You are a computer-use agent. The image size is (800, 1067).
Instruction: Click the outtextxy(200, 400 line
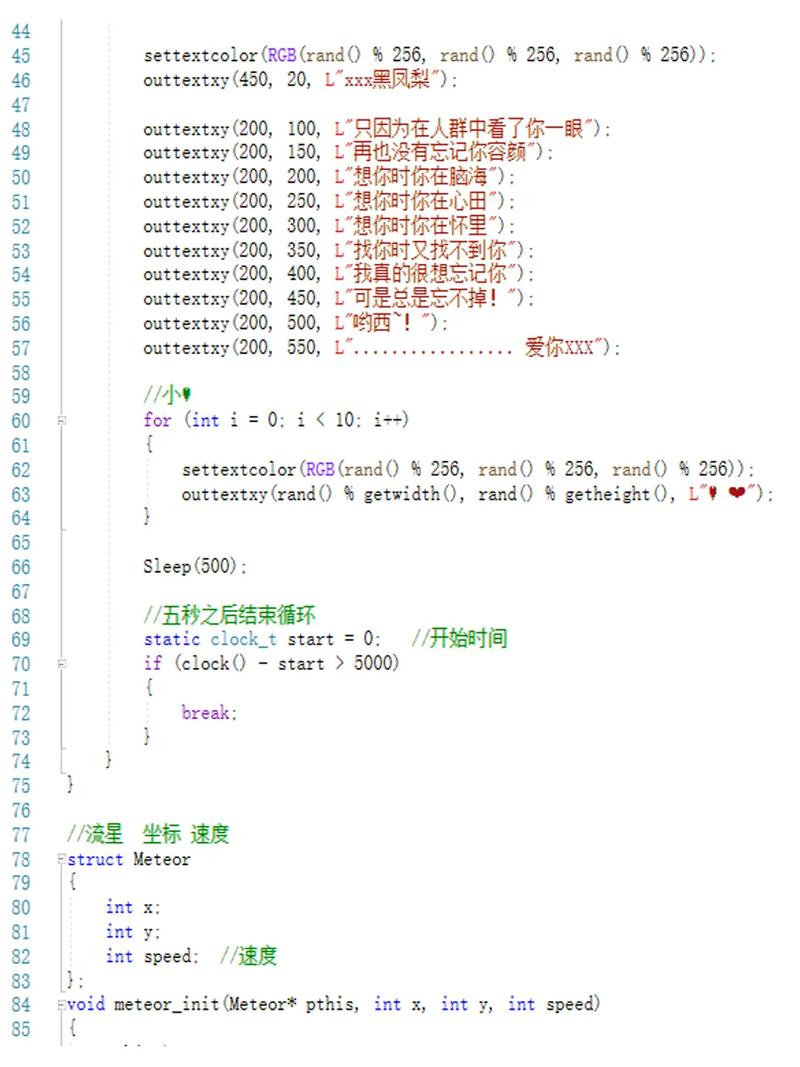point(338,274)
